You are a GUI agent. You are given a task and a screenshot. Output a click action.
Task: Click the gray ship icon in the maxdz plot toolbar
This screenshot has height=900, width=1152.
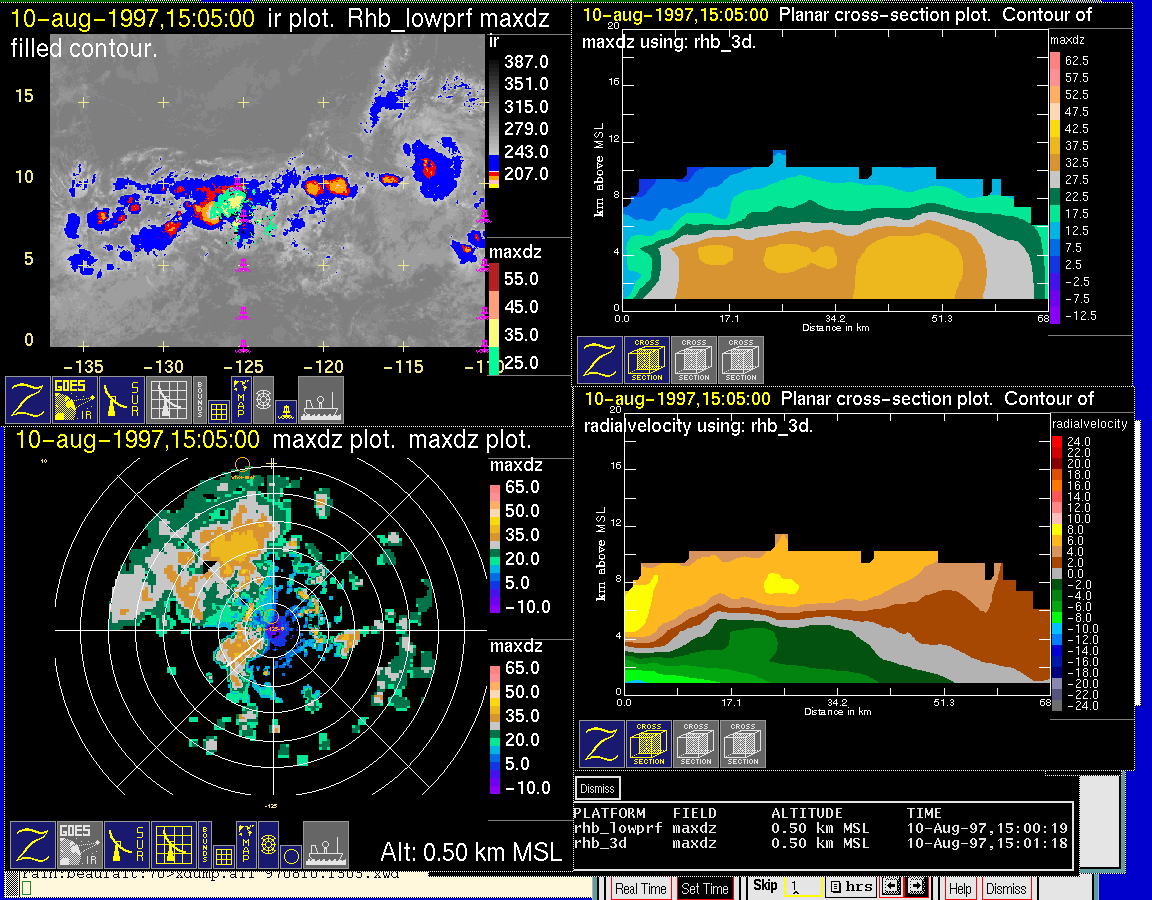point(325,845)
